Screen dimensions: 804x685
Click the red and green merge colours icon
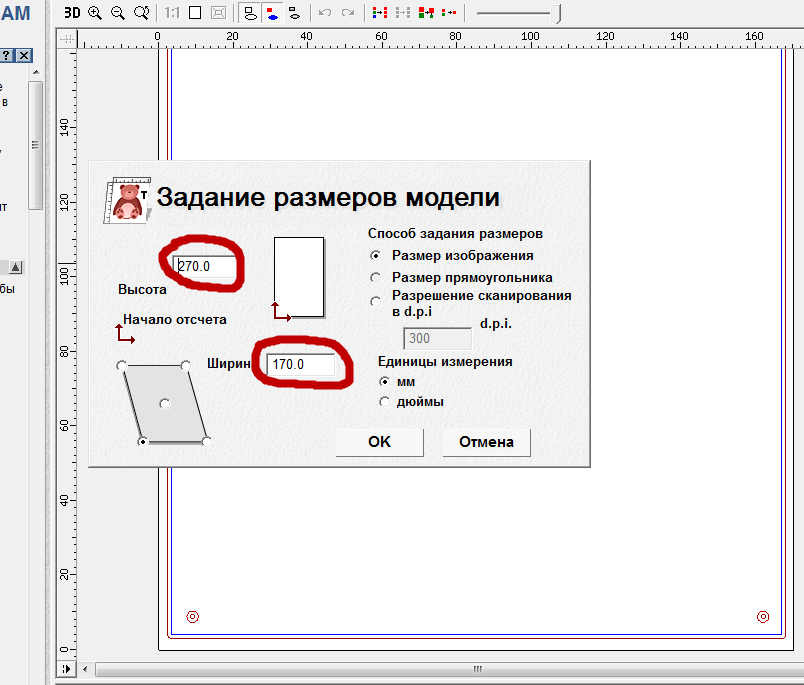pos(426,12)
